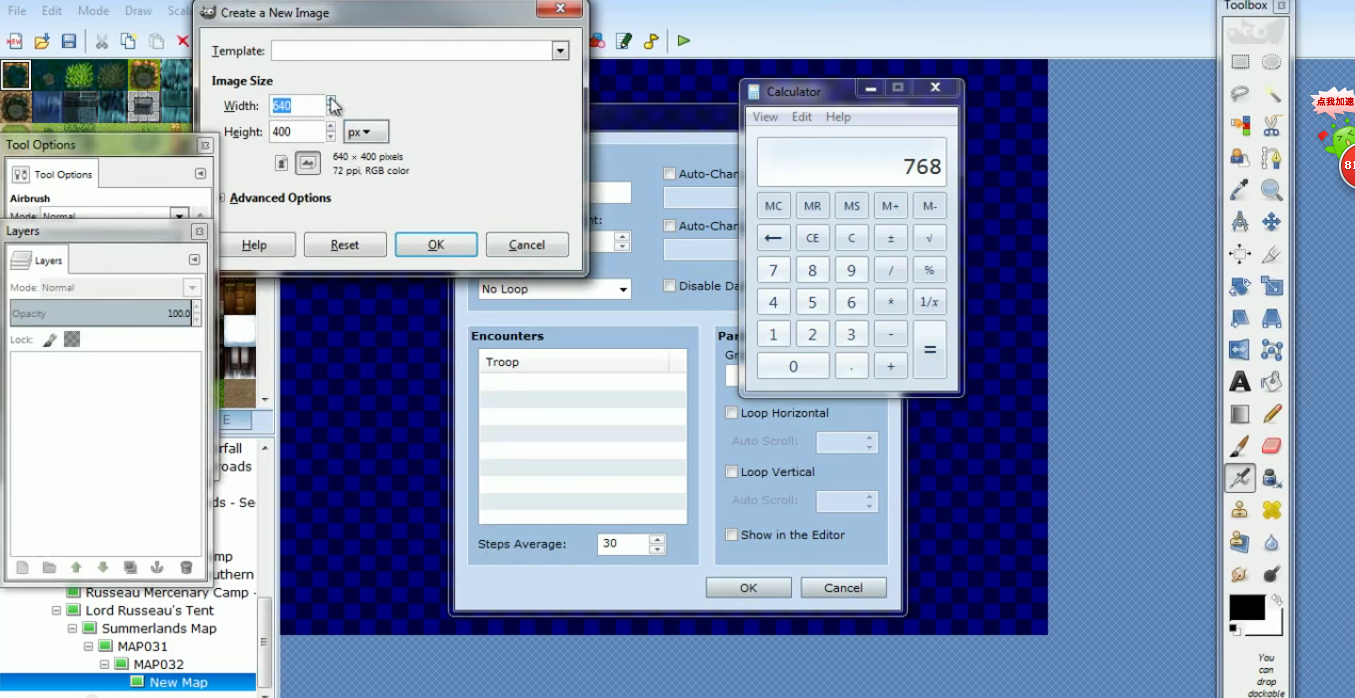Select the Ellipse Select tool in Toolbox
The image size is (1355, 698).
click(x=1271, y=61)
